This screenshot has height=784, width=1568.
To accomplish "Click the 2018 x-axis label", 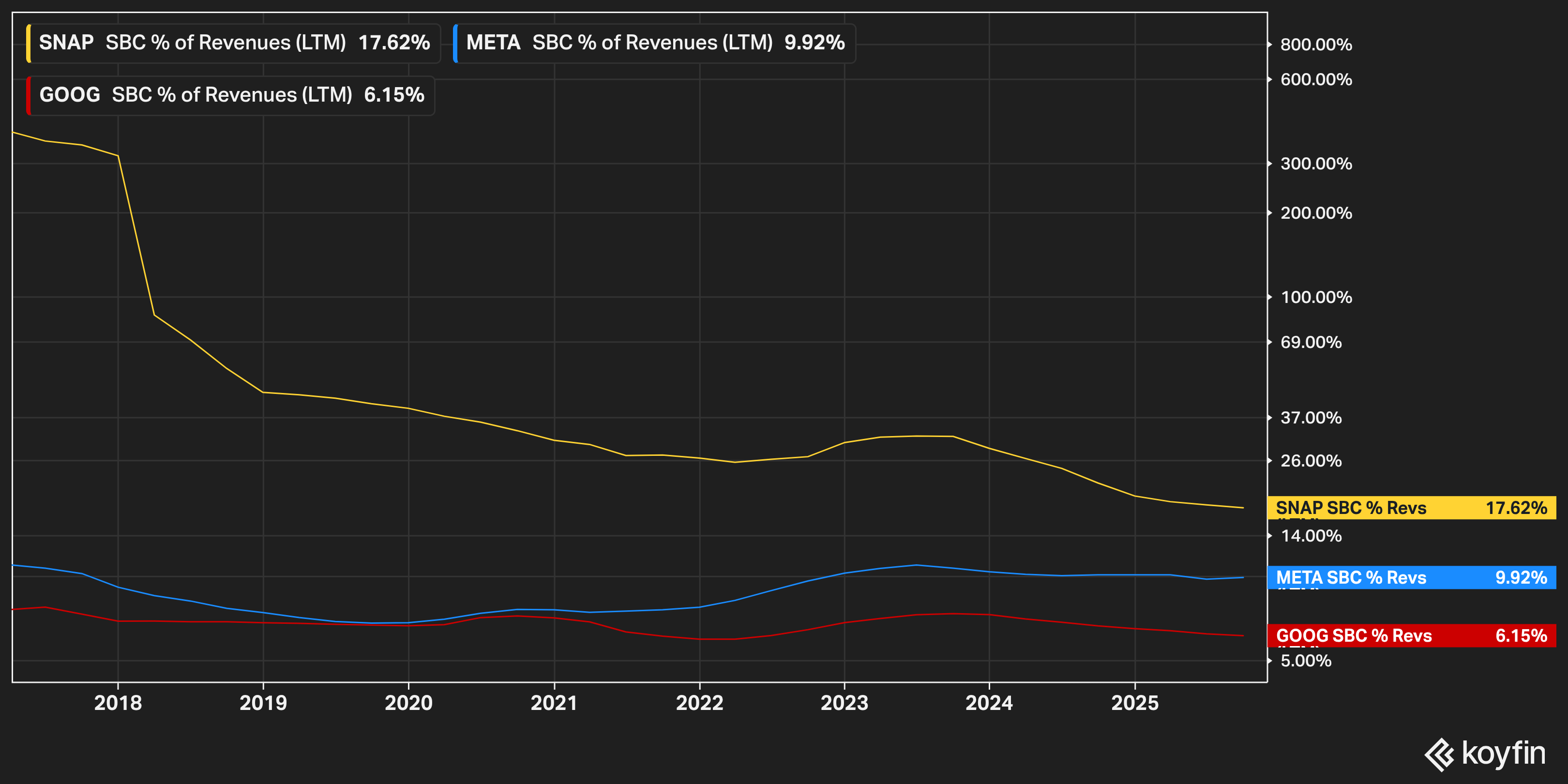I will click(118, 703).
